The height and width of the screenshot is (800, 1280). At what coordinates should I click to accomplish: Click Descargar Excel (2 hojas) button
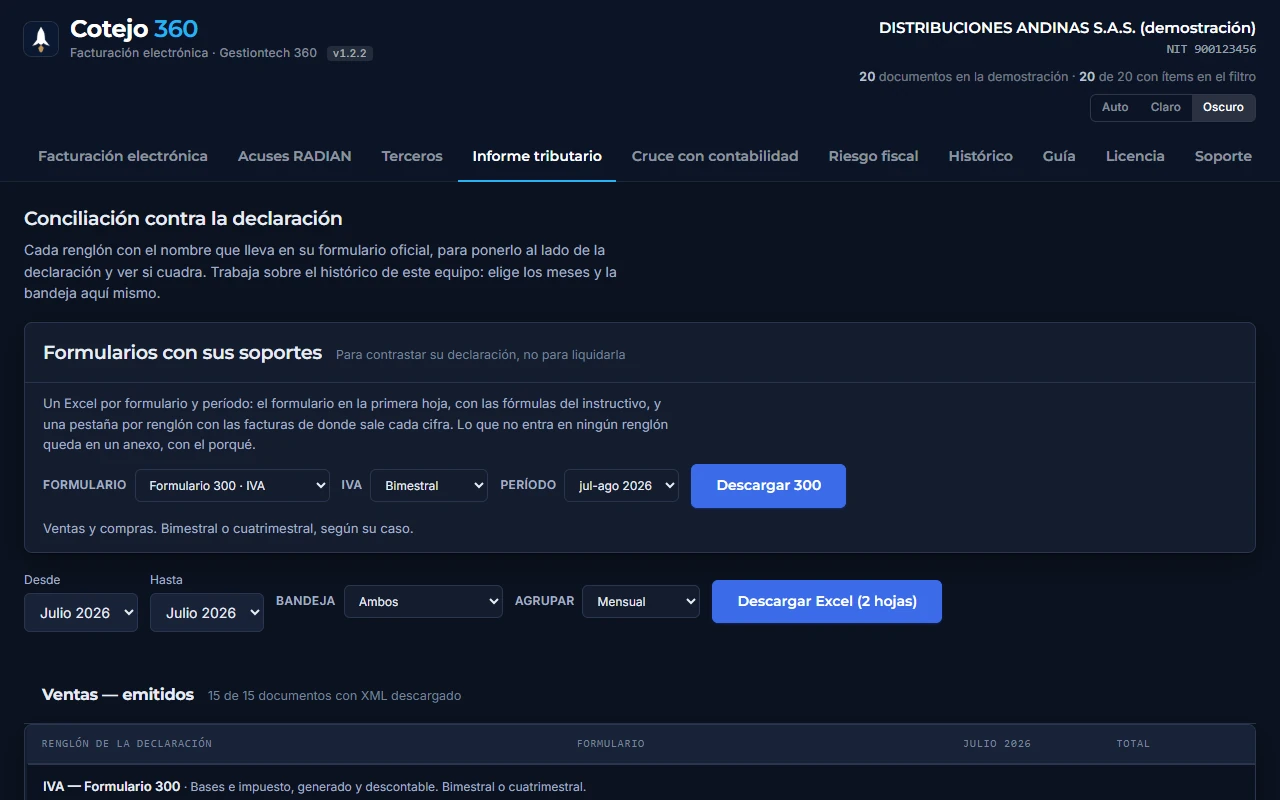point(827,601)
